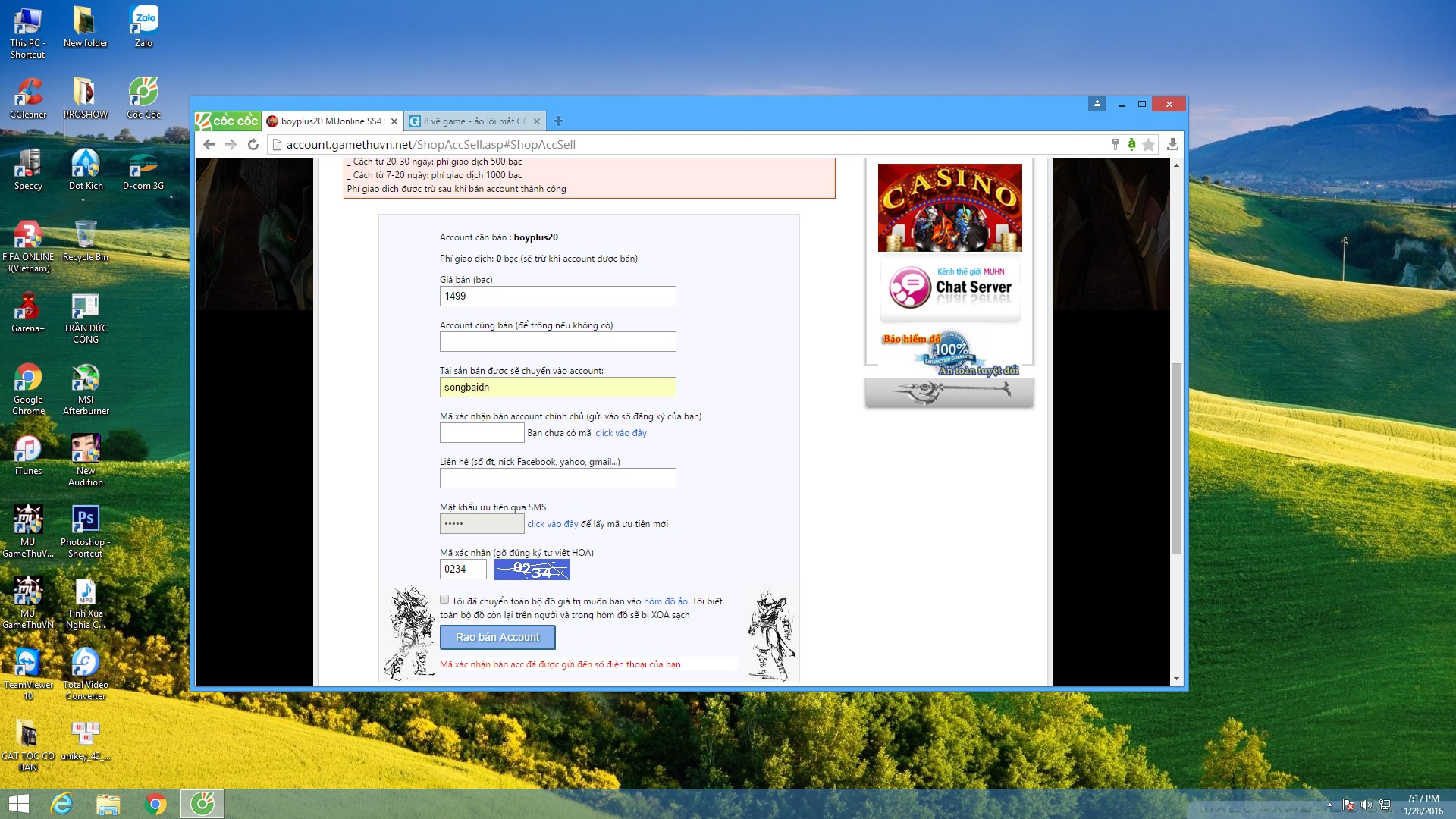The width and height of the screenshot is (1456, 819).
Task: Click 'click vào đây' link for new priority code
Action: (x=552, y=524)
